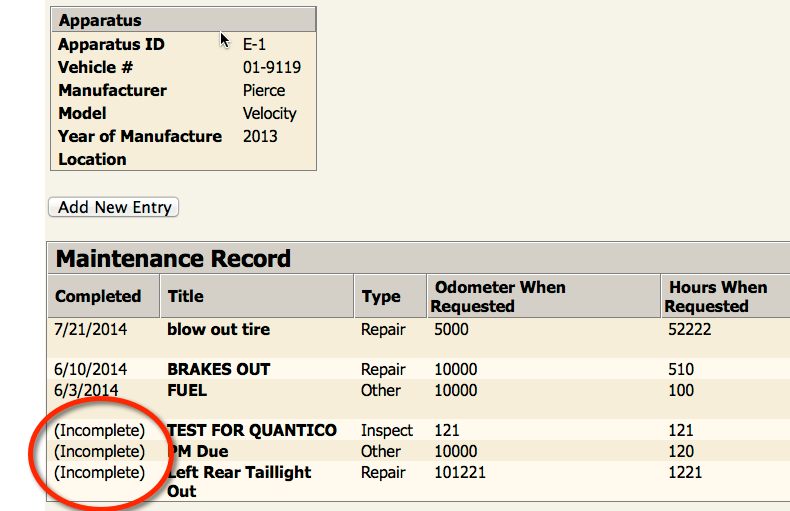Open the TEST FOR QUANTICO entry
The height and width of the screenshot is (511, 790).
252,430
